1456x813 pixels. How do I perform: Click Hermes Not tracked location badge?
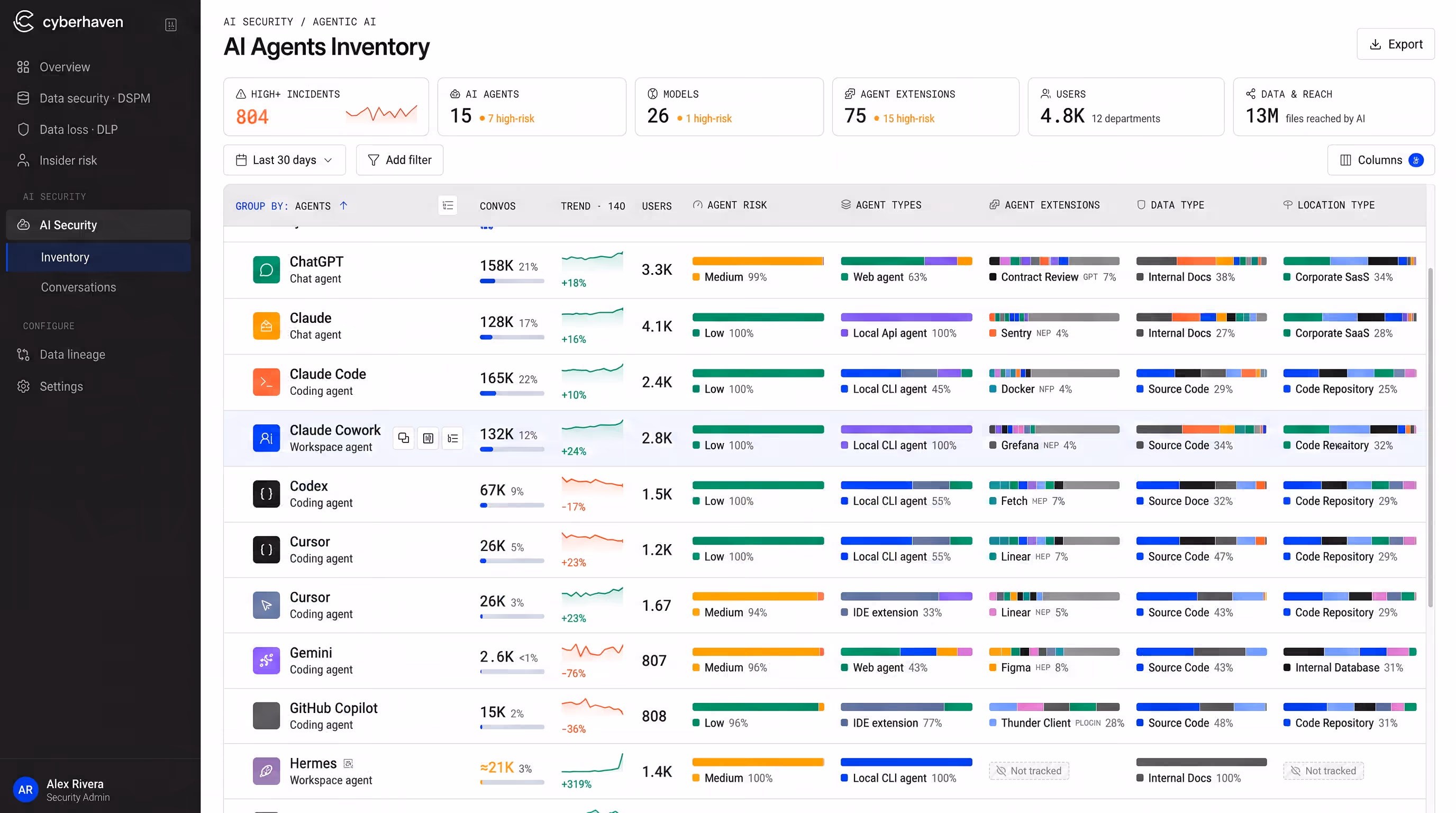click(x=1323, y=771)
